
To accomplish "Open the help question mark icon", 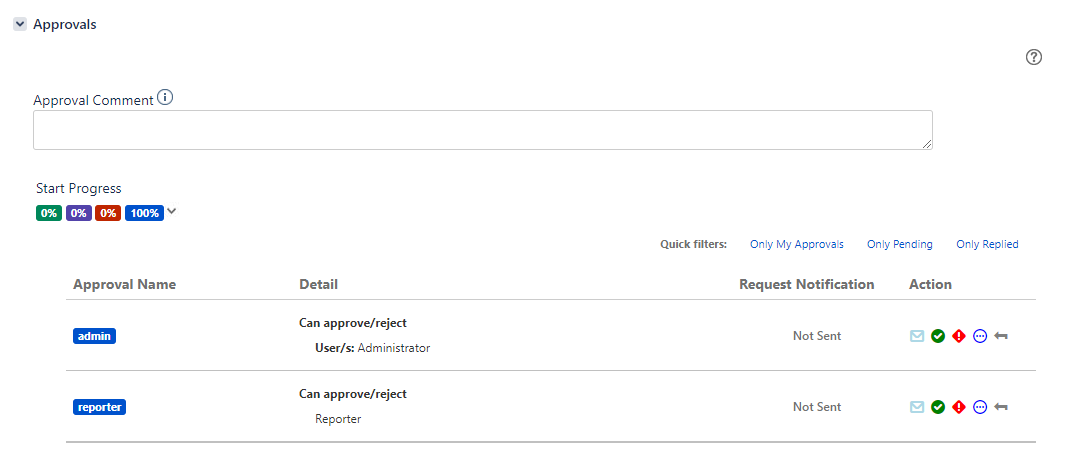I will 1033,57.
